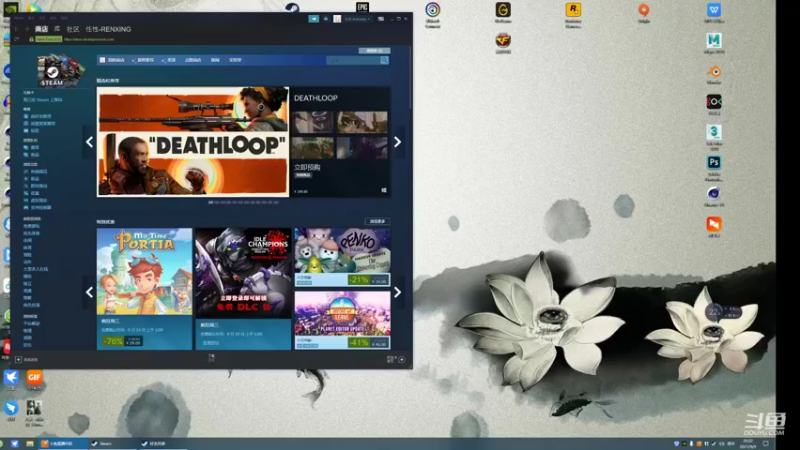Open 实验室 in store navigation
This screenshot has width=800, height=450.
pos(235,60)
